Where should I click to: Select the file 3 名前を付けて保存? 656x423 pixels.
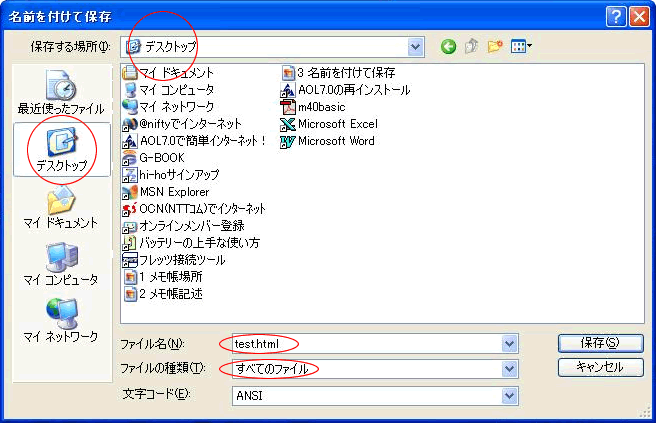point(338,73)
